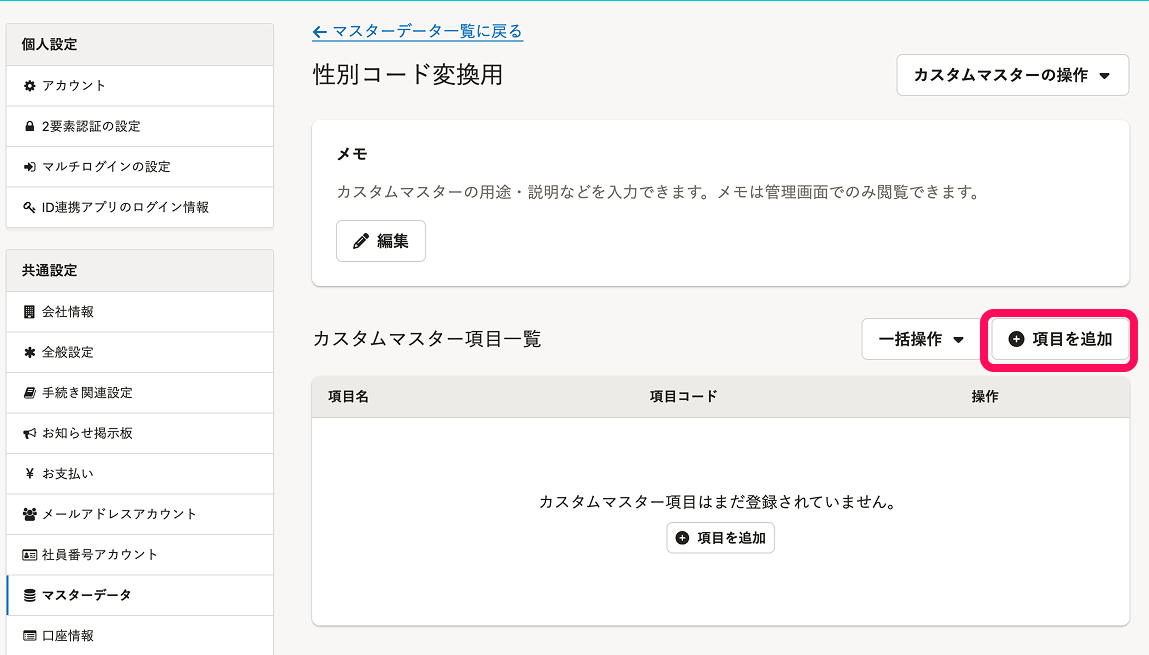Image resolution: width=1149 pixels, height=655 pixels.
Task: Click the 項目コード column header
Action: [683, 397]
